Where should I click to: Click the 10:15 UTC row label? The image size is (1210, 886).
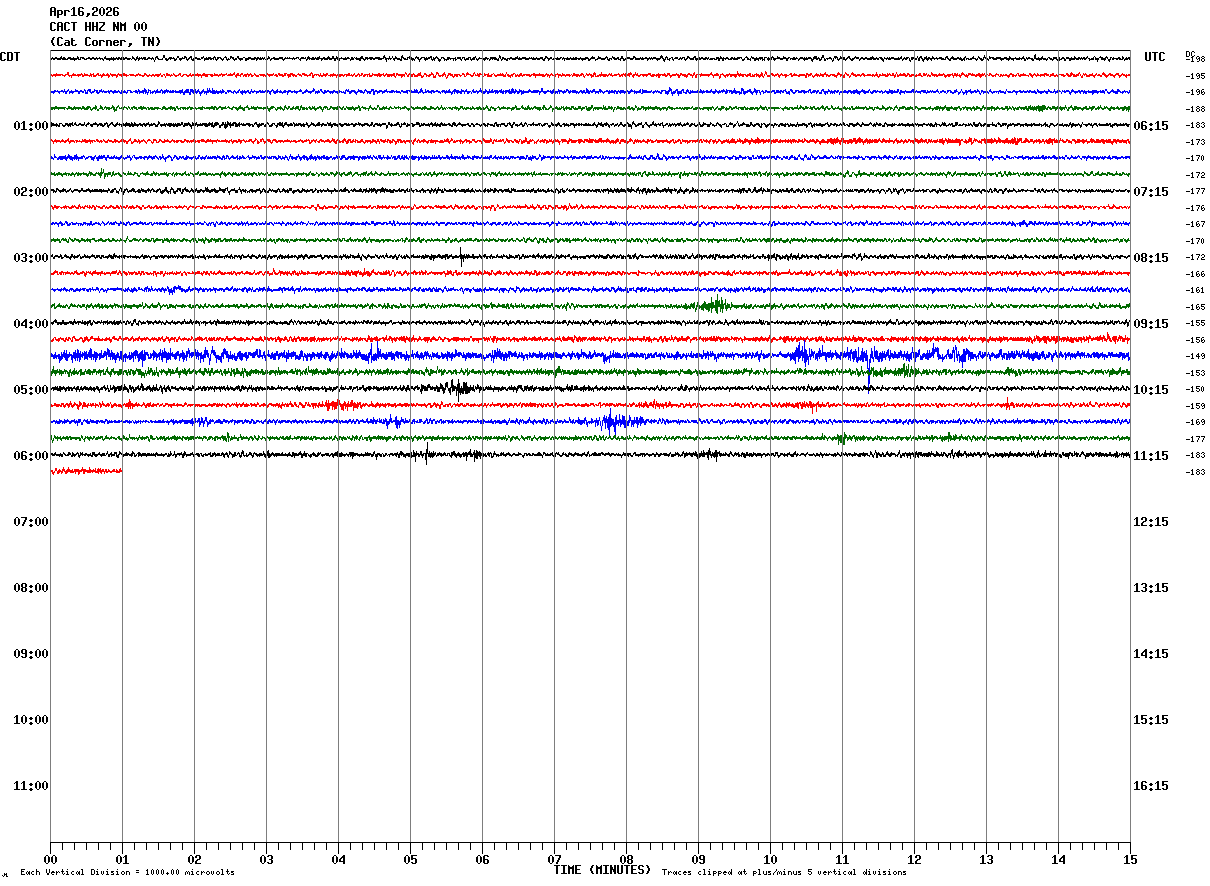[x=1150, y=389]
